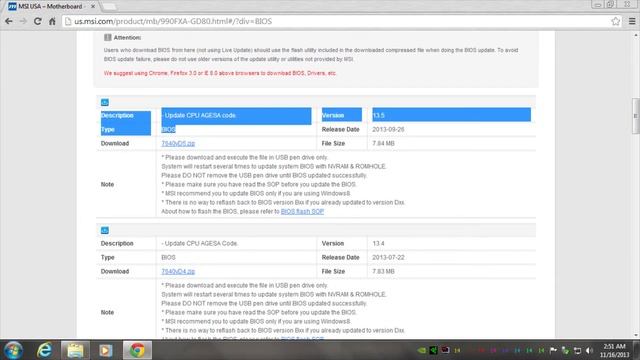Click the Show desktop strip at the taskbar end
640x360 pixels.
point(637,350)
